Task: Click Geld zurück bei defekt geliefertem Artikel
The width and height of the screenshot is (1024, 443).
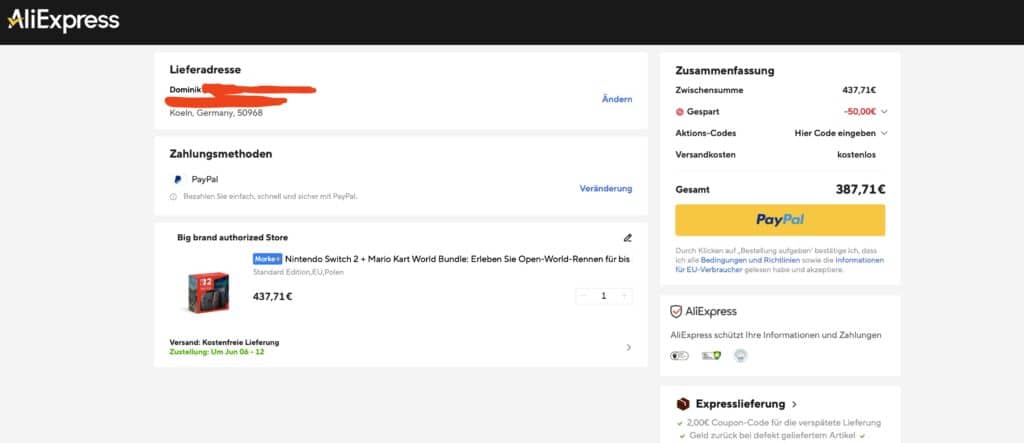Action: [774, 435]
